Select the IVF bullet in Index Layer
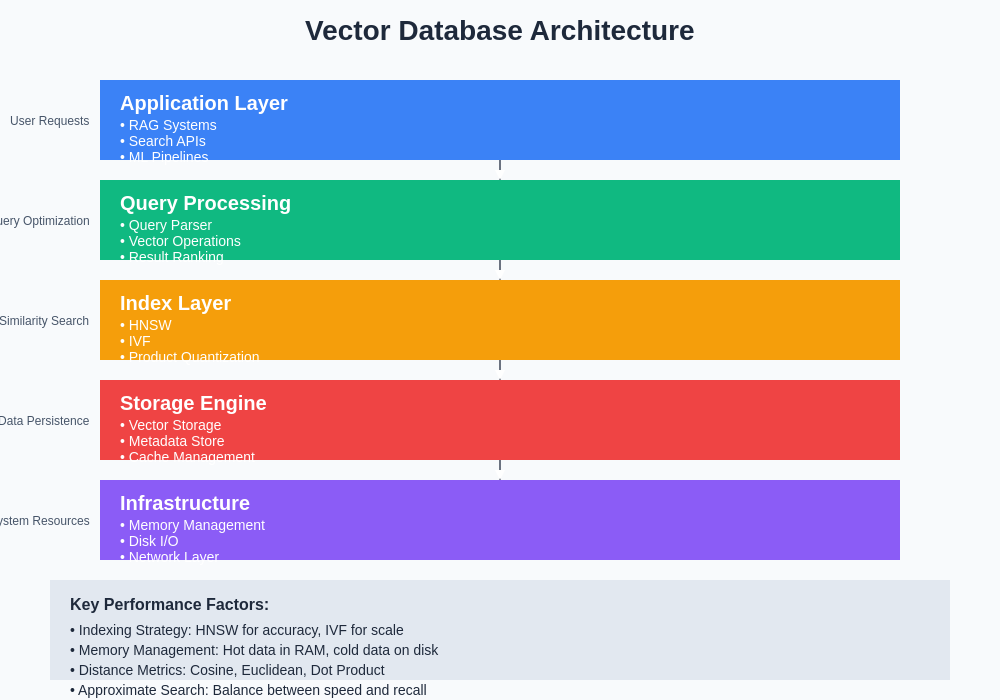The height and width of the screenshot is (700, 1000). [x=139, y=341]
